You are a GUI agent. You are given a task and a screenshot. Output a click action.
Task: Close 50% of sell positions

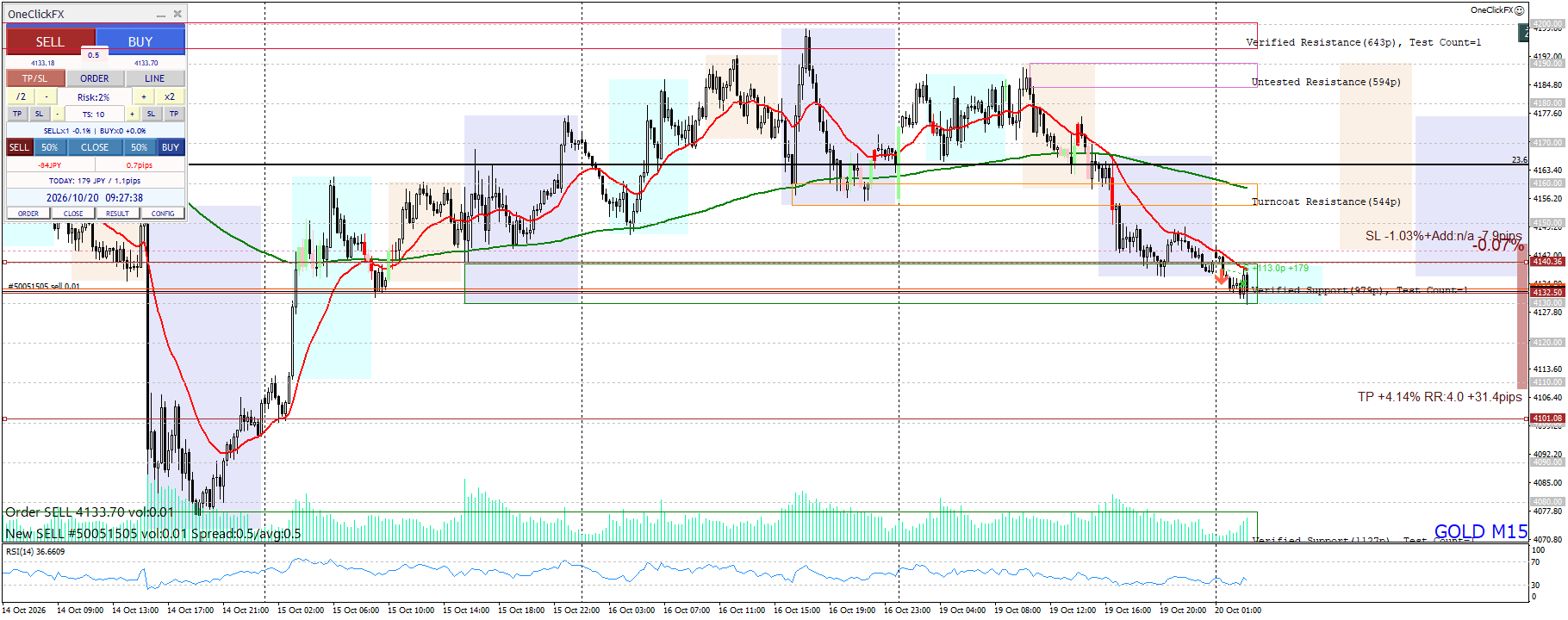coord(50,147)
